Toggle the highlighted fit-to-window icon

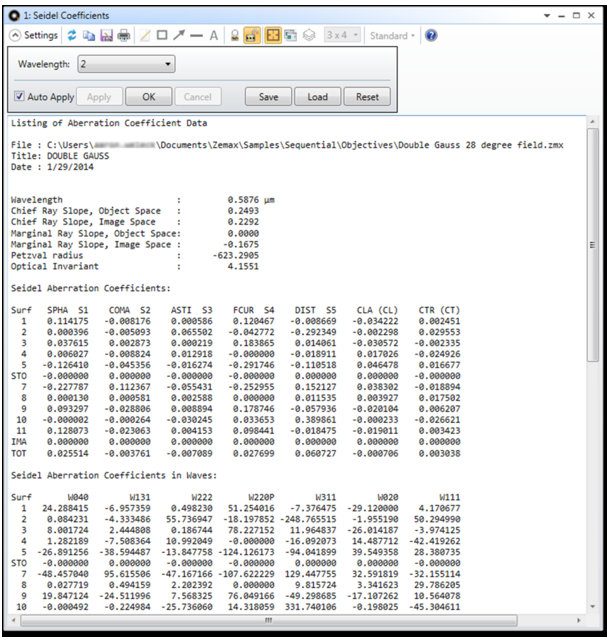point(273,36)
